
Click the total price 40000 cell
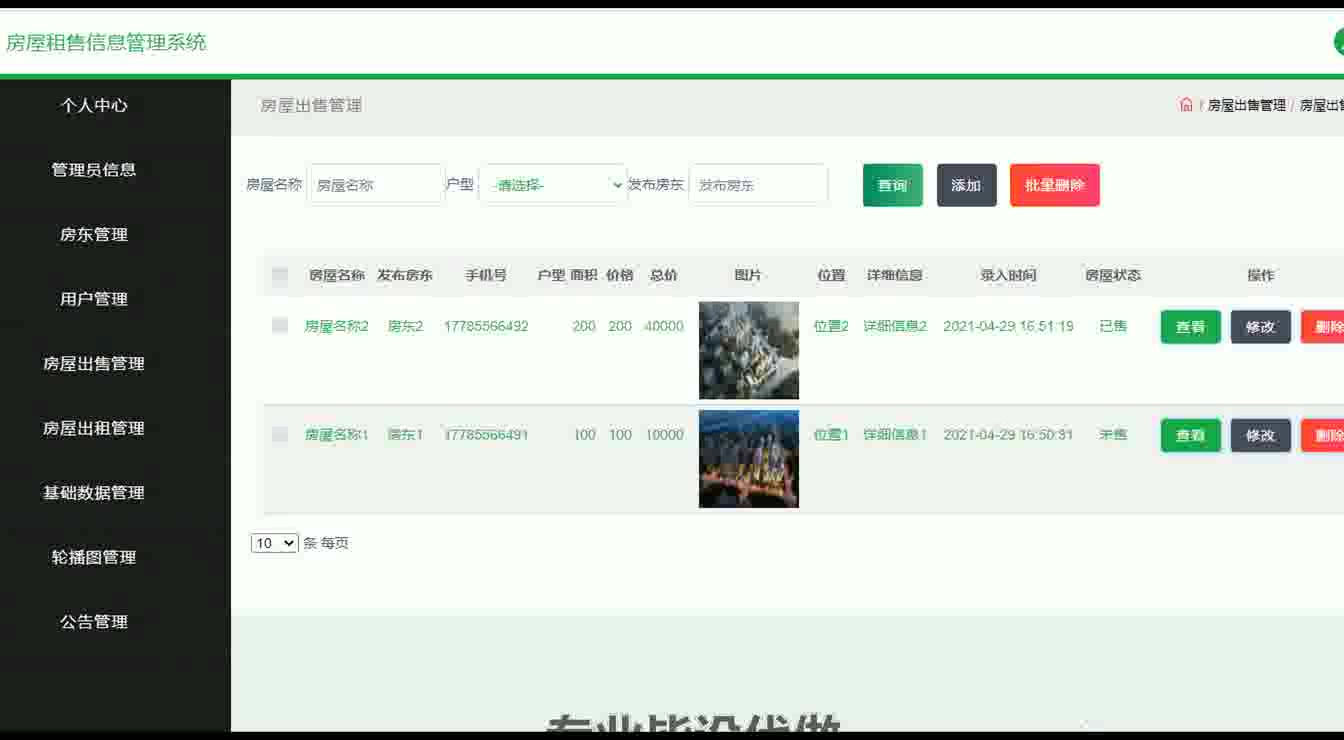pyautogui.click(x=664, y=326)
